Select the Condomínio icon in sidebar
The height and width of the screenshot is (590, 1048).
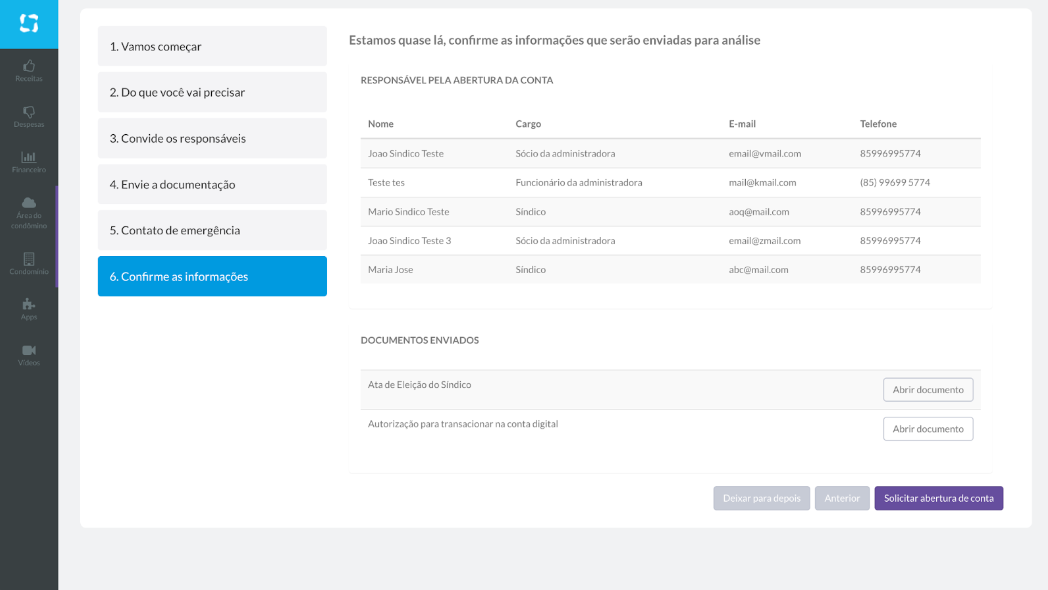[x=29, y=259]
